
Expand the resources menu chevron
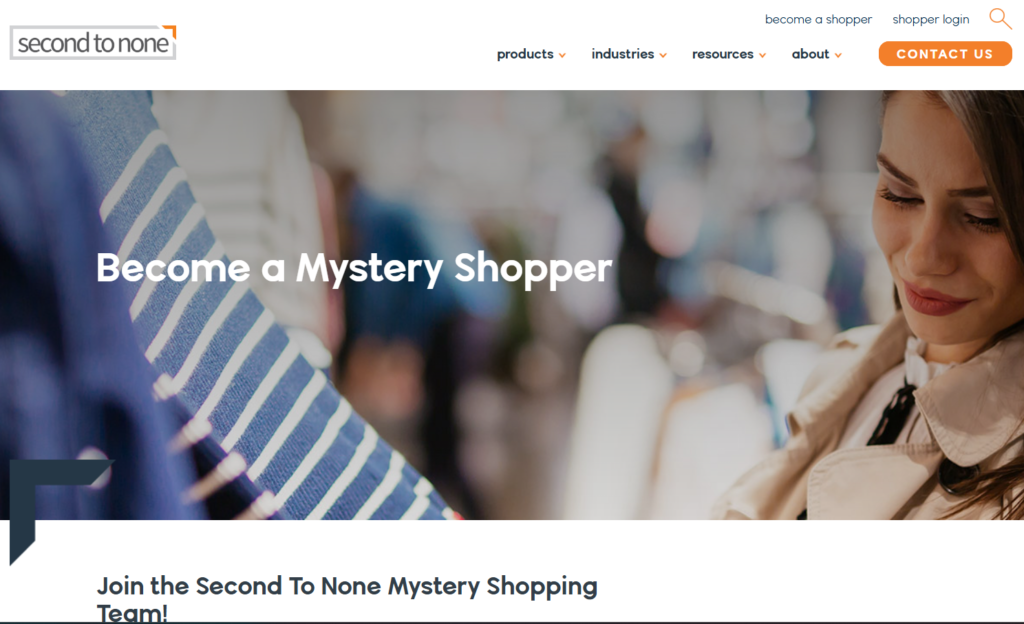[x=762, y=55]
